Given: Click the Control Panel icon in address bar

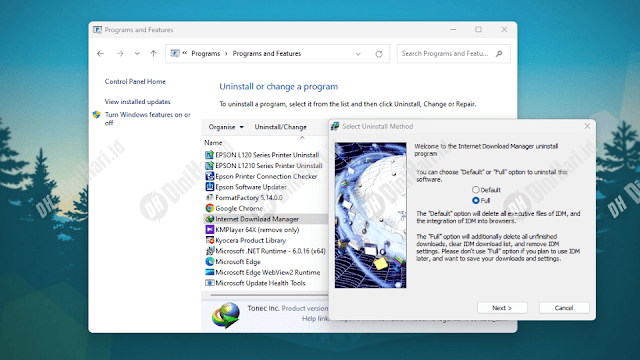Looking at the screenshot, I should pyautogui.click(x=175, y=53).
